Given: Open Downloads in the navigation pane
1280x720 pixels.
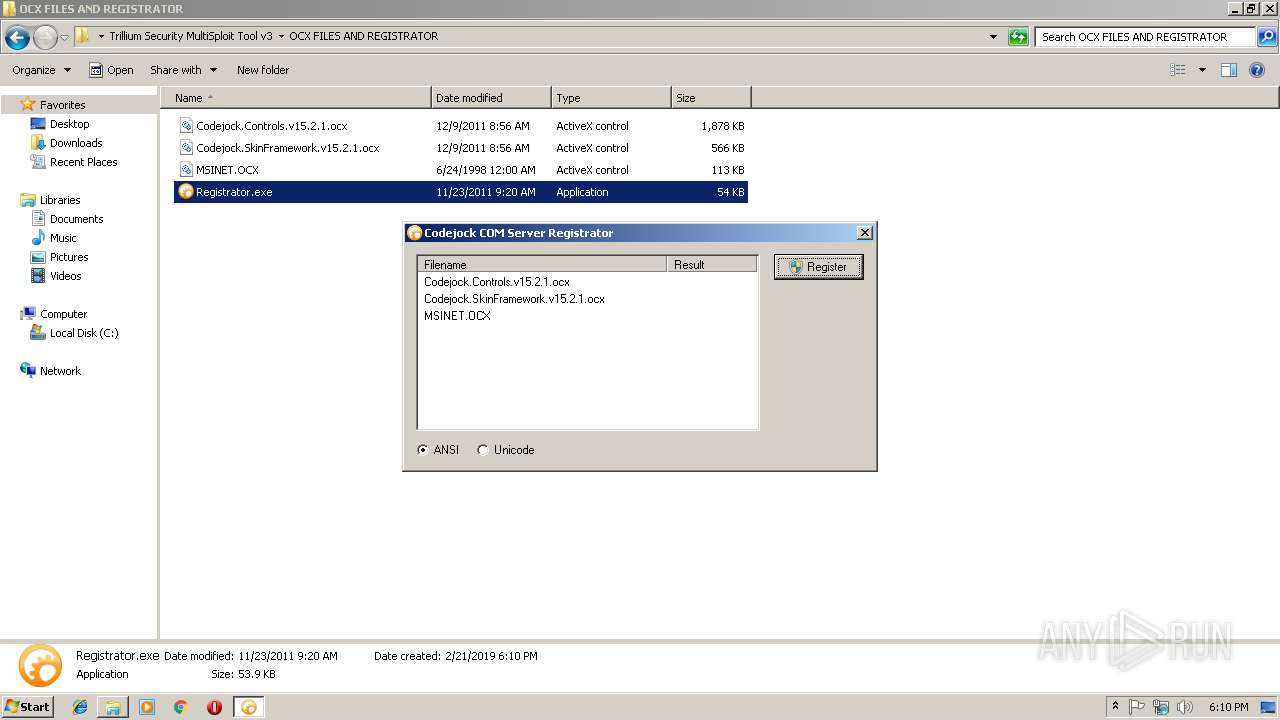Looking at the screenshot, I should [76, 143].
